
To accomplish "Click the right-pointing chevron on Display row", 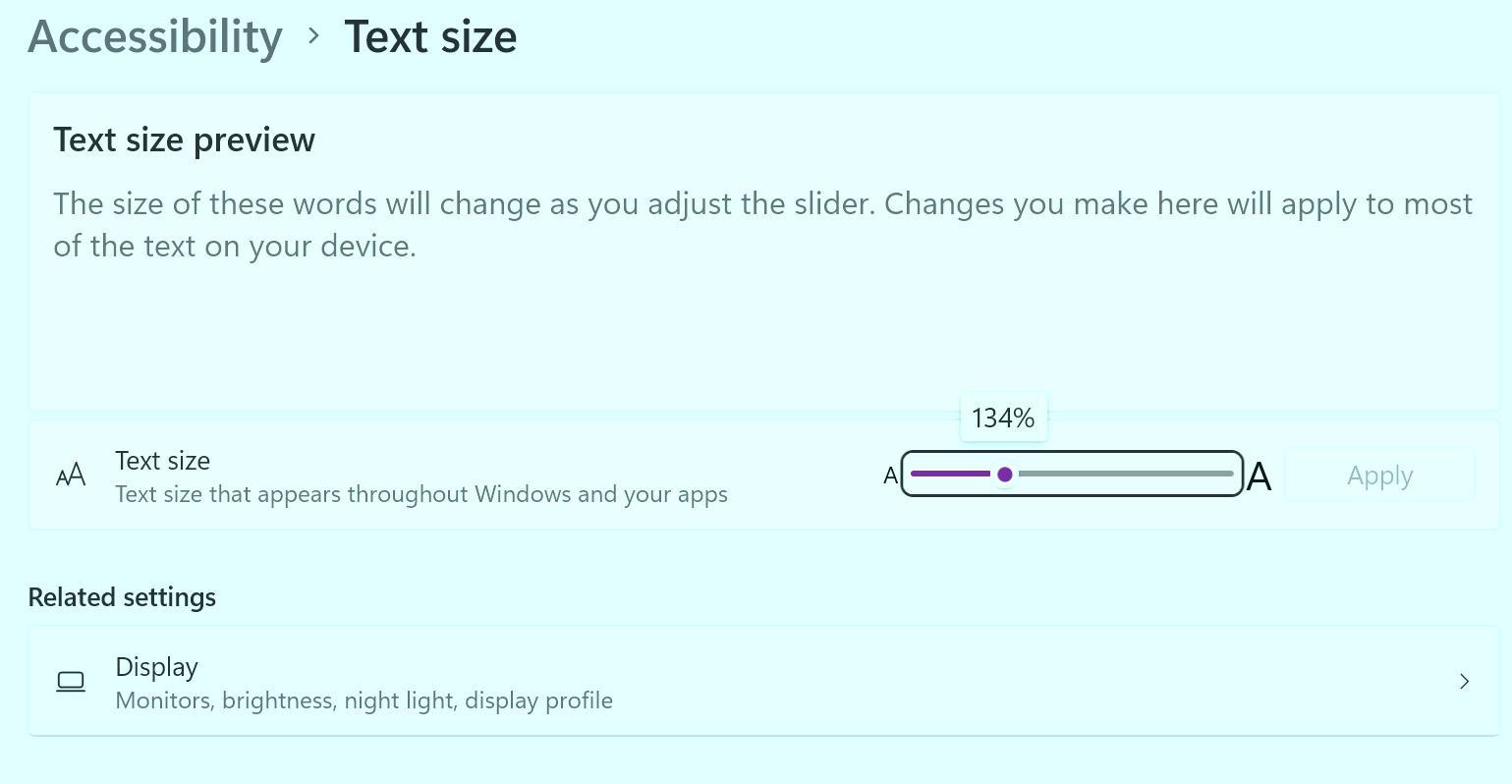I will tap(1464, 681).
